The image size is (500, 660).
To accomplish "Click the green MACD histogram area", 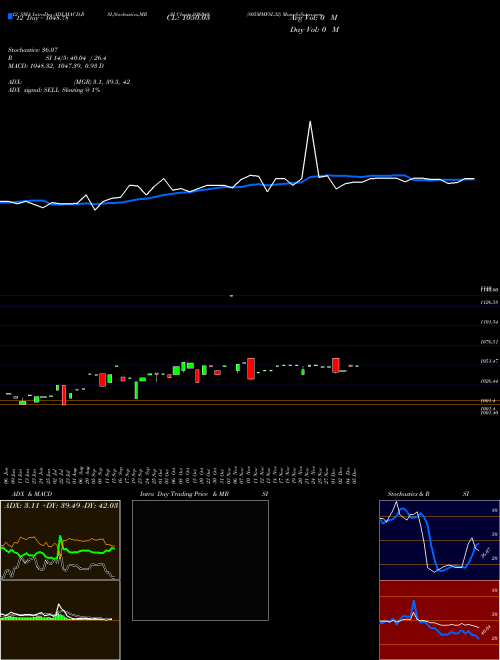I will pos(34,617).
